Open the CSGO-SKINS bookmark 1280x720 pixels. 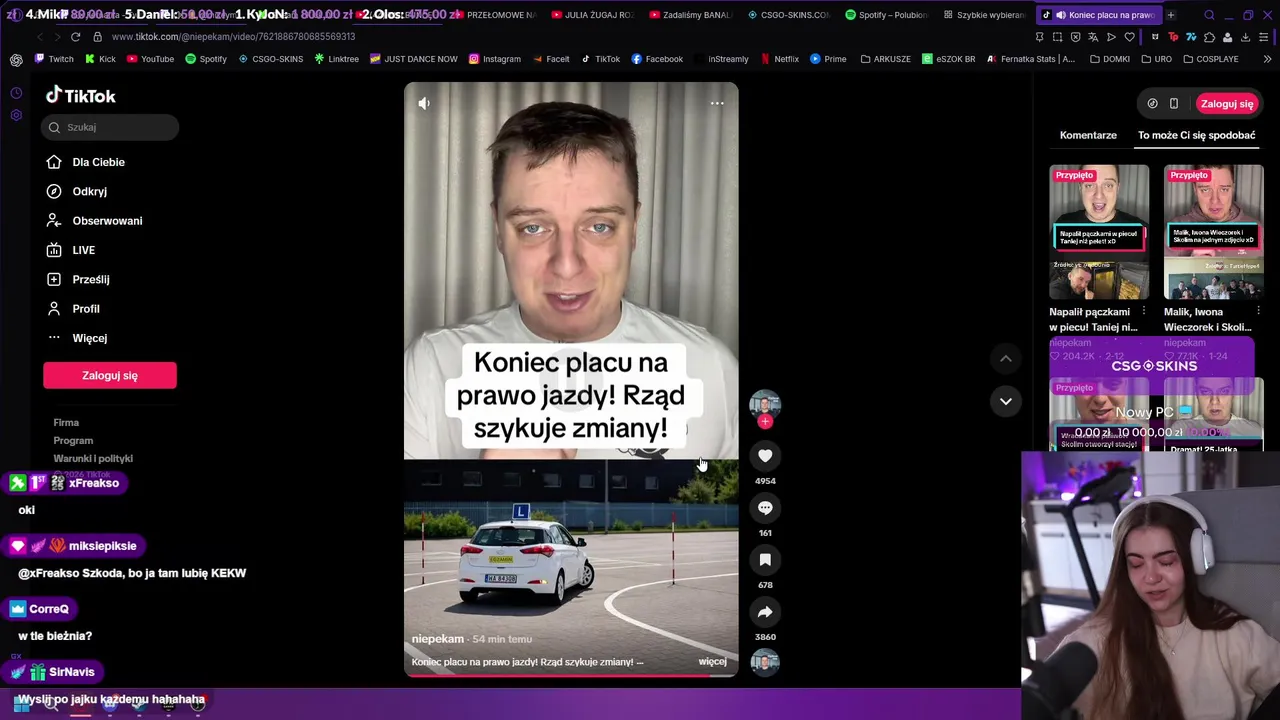click(x=270, y=59)
